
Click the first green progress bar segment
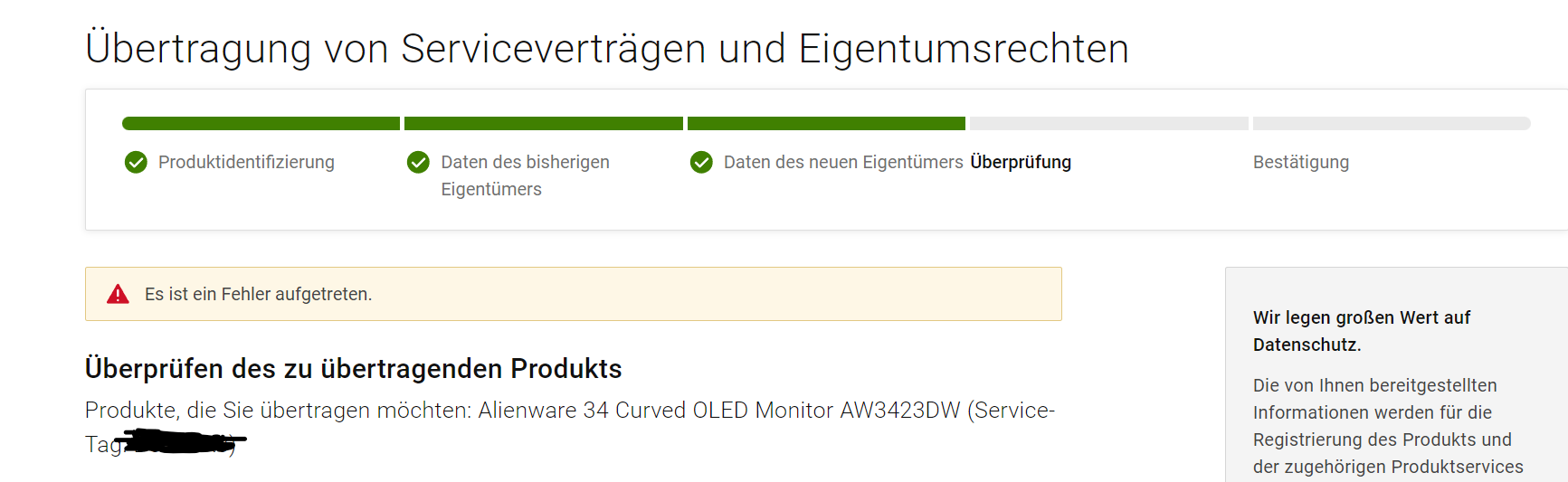(261, 123)
